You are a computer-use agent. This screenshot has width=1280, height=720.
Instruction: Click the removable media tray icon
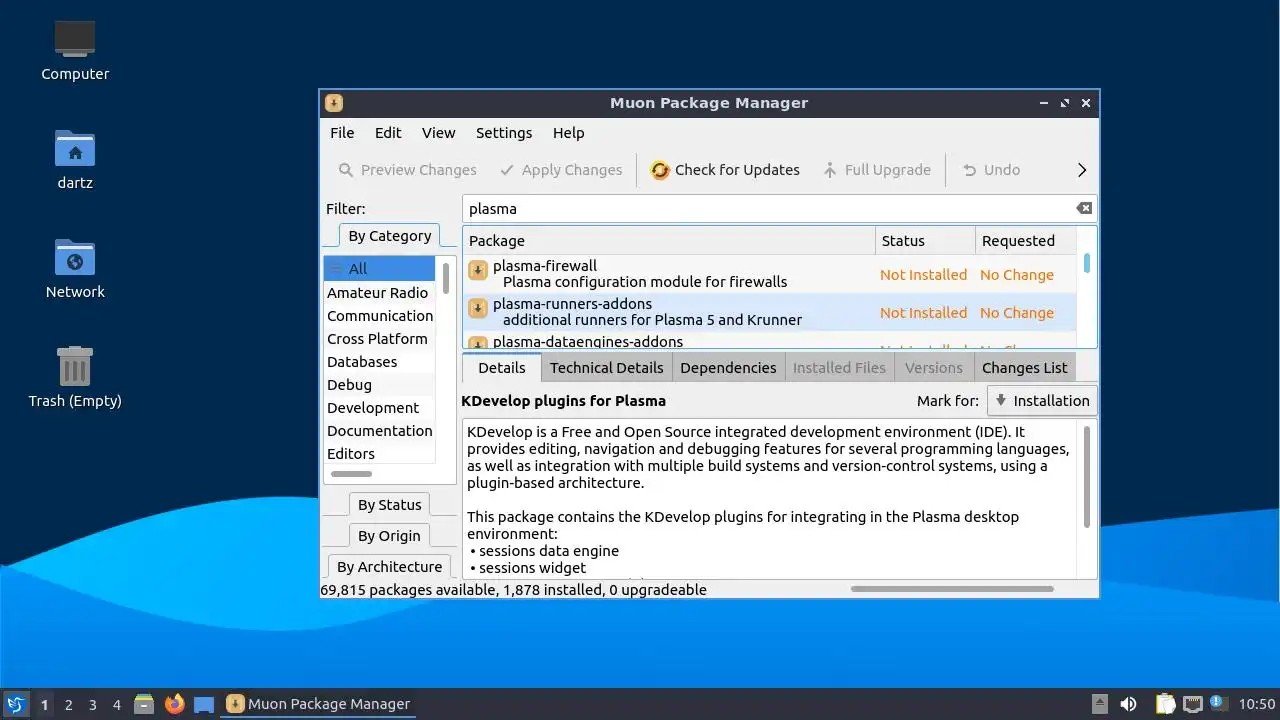1100,704
